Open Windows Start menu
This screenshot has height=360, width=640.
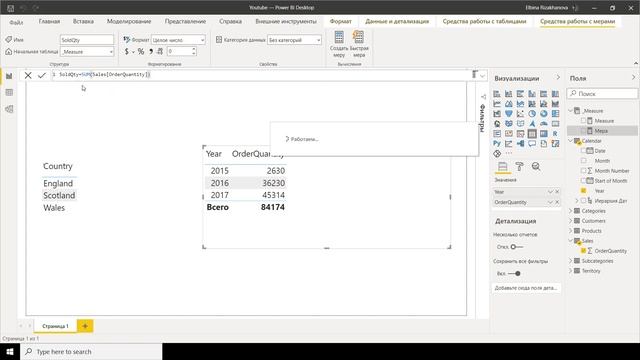[10, 351]
